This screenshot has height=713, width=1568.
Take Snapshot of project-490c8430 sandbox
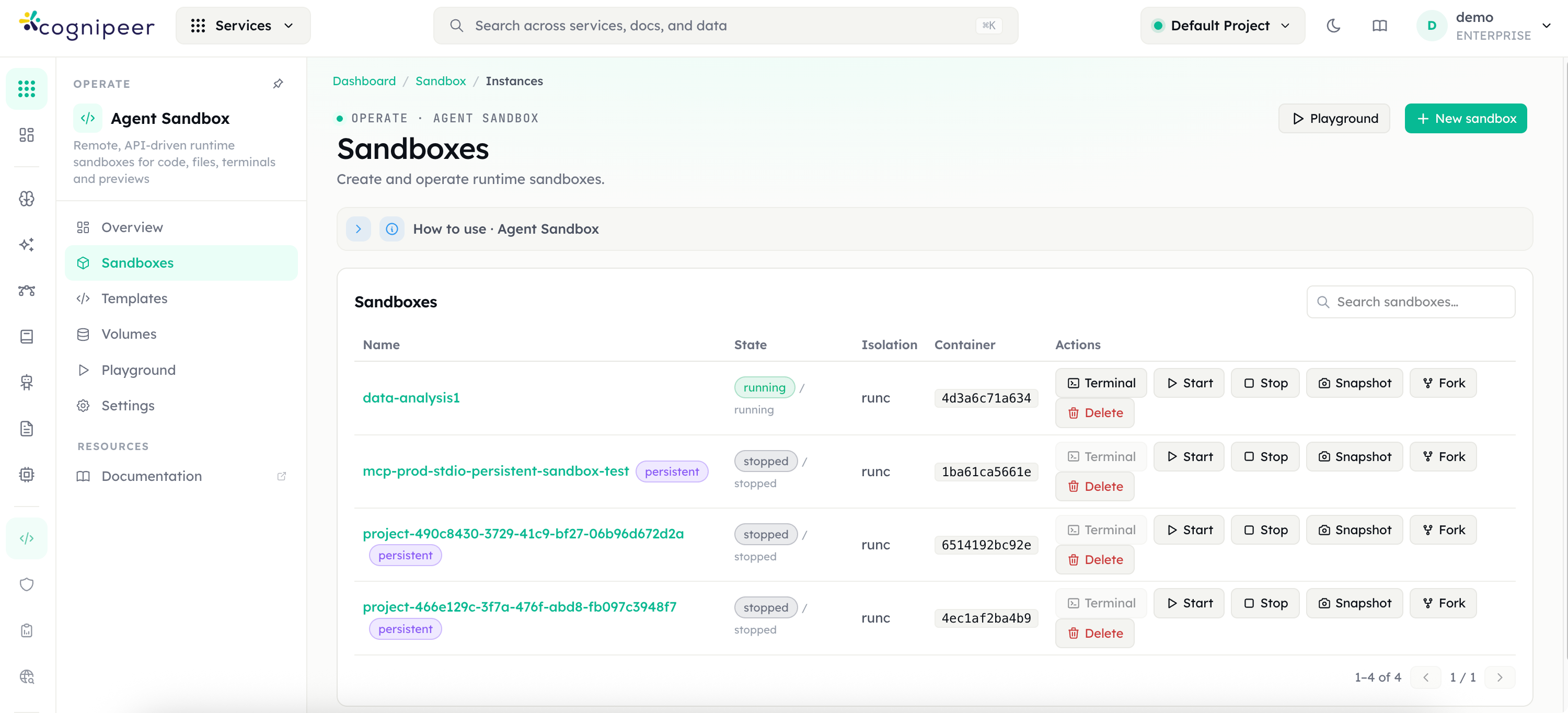point(1354,530)
